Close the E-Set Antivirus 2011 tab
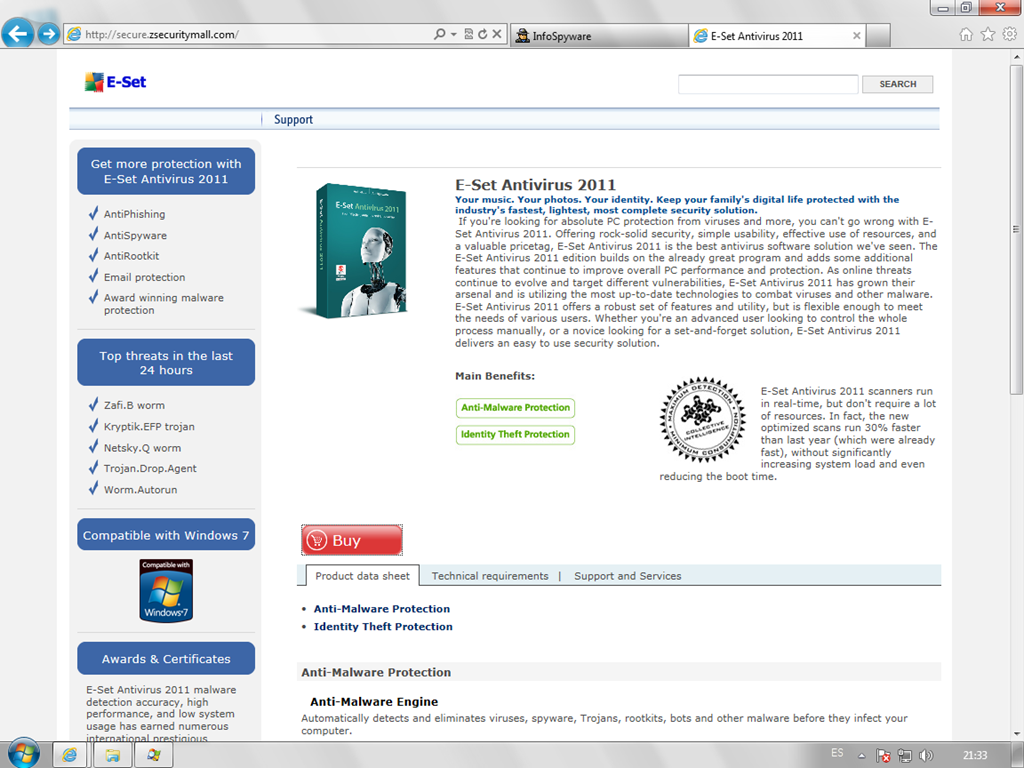Image resolution: width=1024 pixels, height=768 pixels. tap(856, 36)
